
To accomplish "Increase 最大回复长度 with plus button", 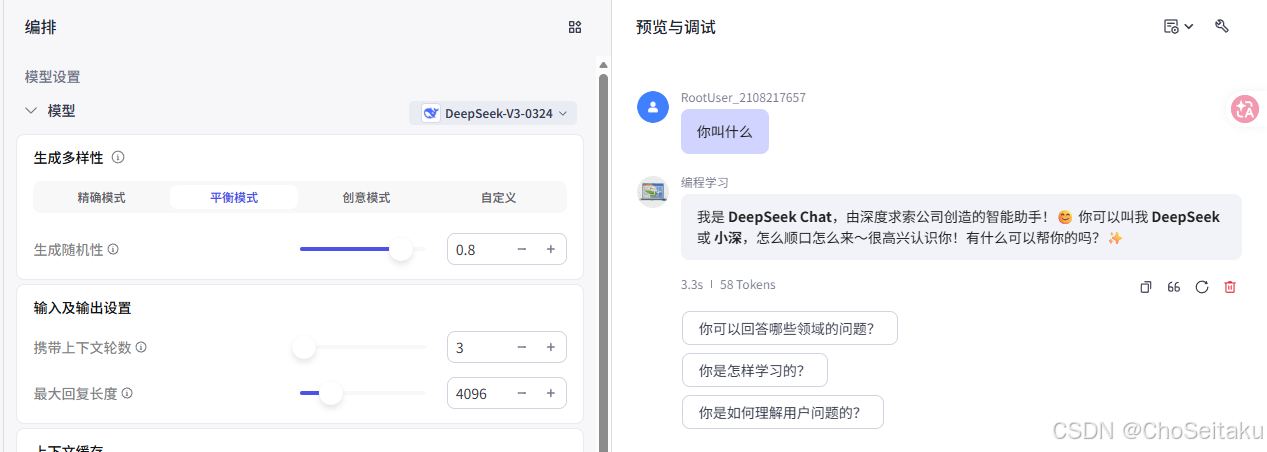I will click(x=550, y=393).
